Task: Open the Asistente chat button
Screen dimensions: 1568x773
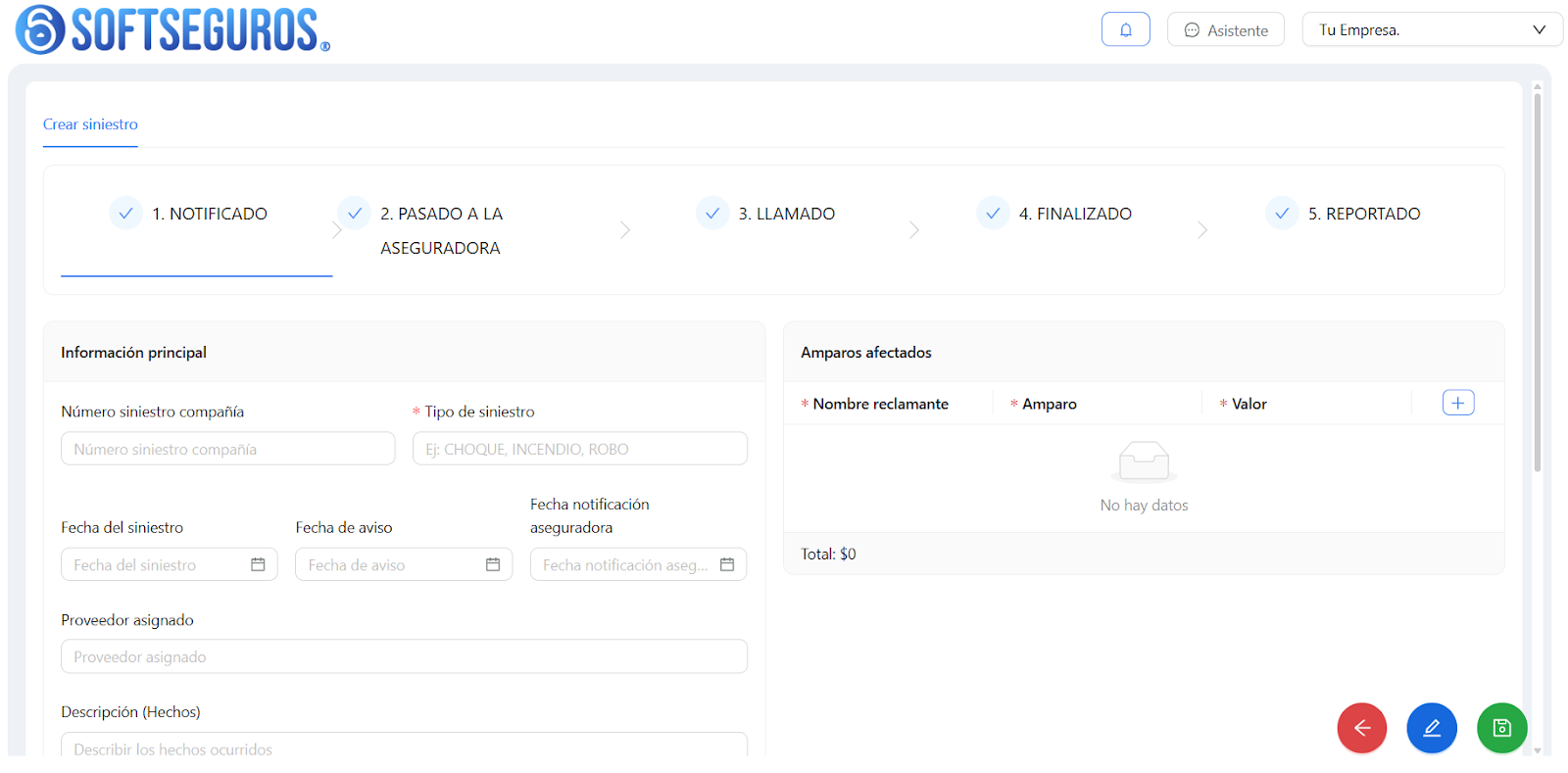Action: 1226,29
